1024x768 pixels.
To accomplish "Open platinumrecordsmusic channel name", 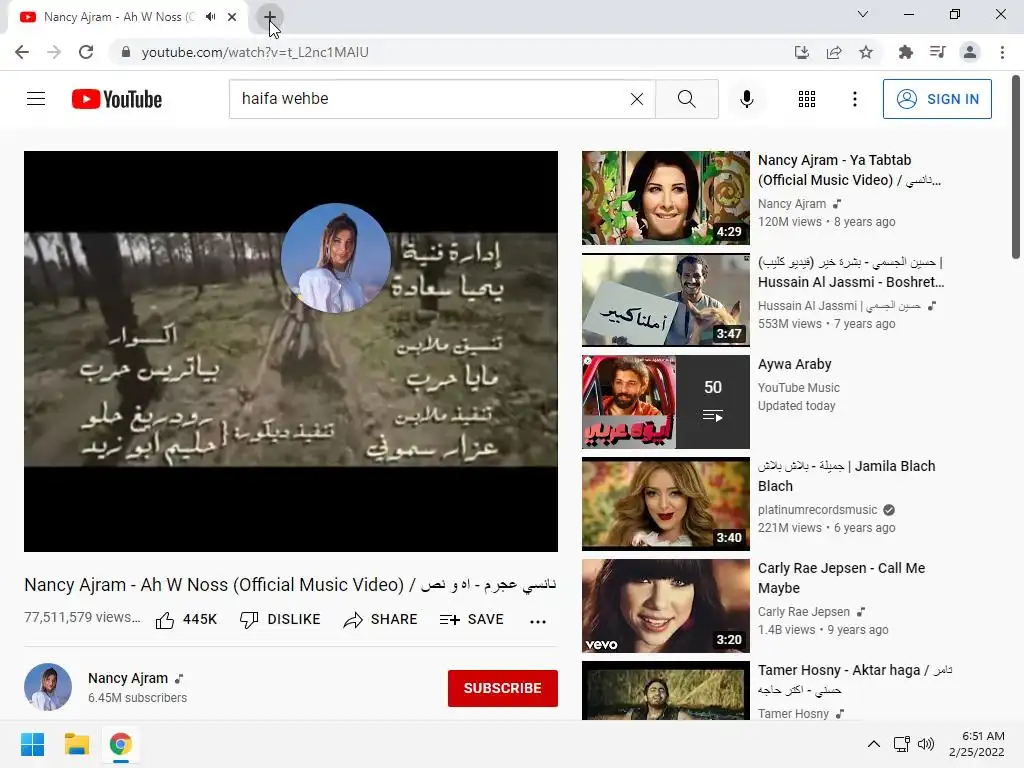I will [818, 510].
